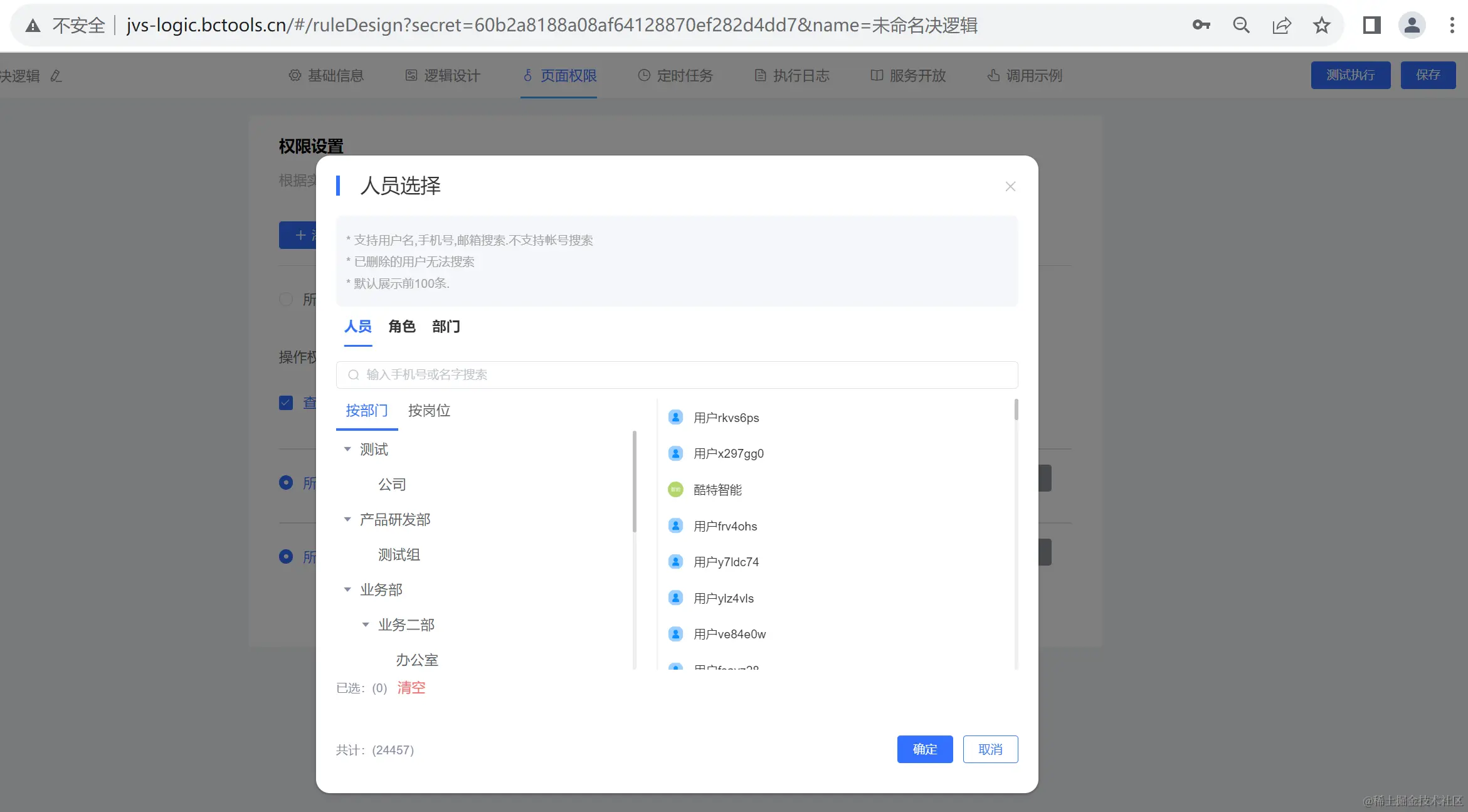
Task: Click the edit pencil icon beside logic name
Action: pos(56,76)
